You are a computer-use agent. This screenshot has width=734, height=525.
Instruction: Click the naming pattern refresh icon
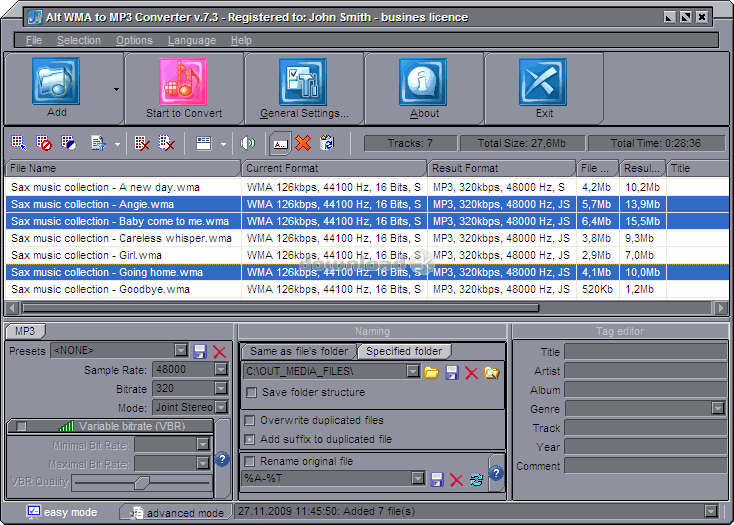pos(477,480)
